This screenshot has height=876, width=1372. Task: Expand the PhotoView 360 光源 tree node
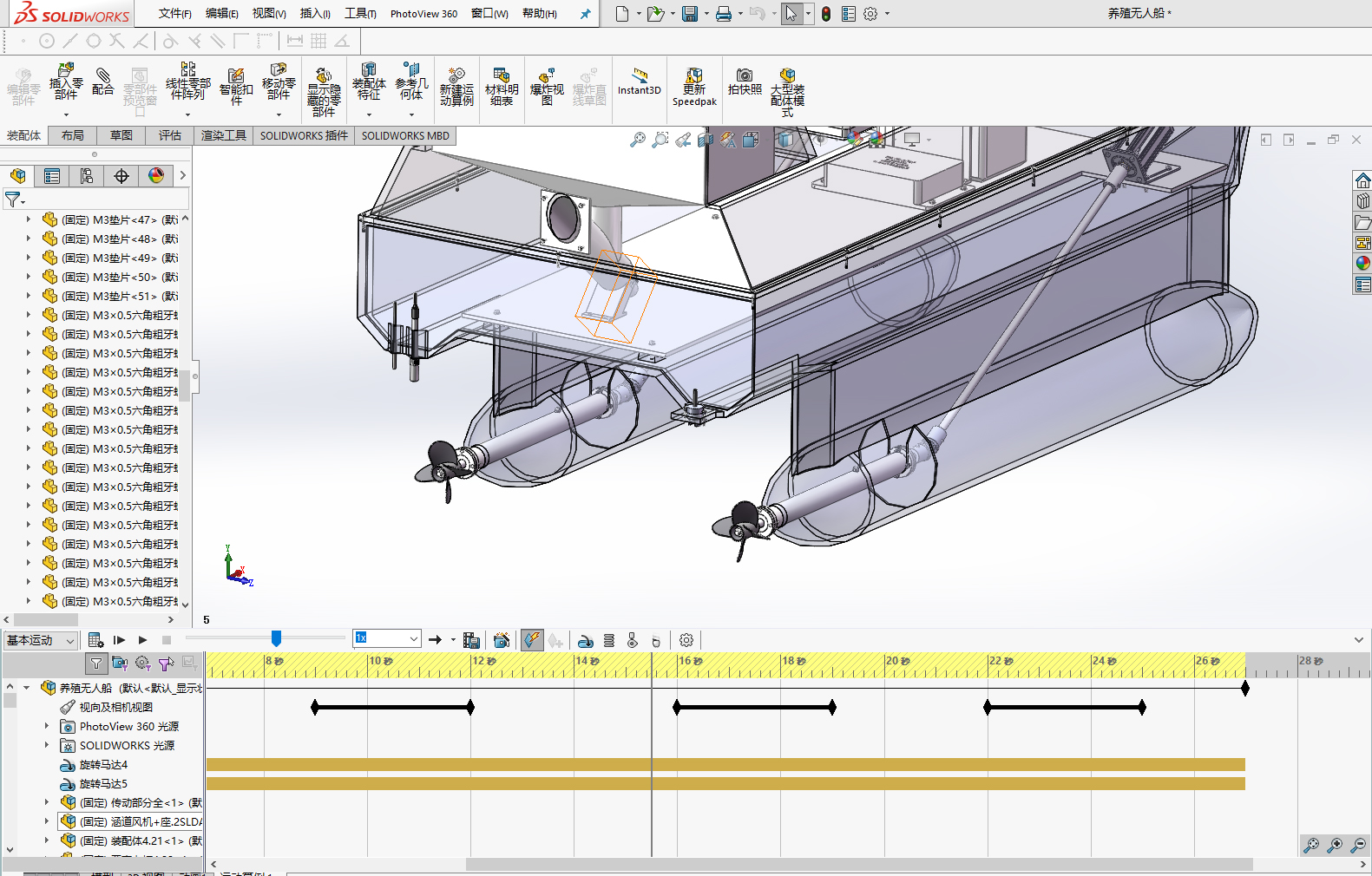[x=47, y=726]
